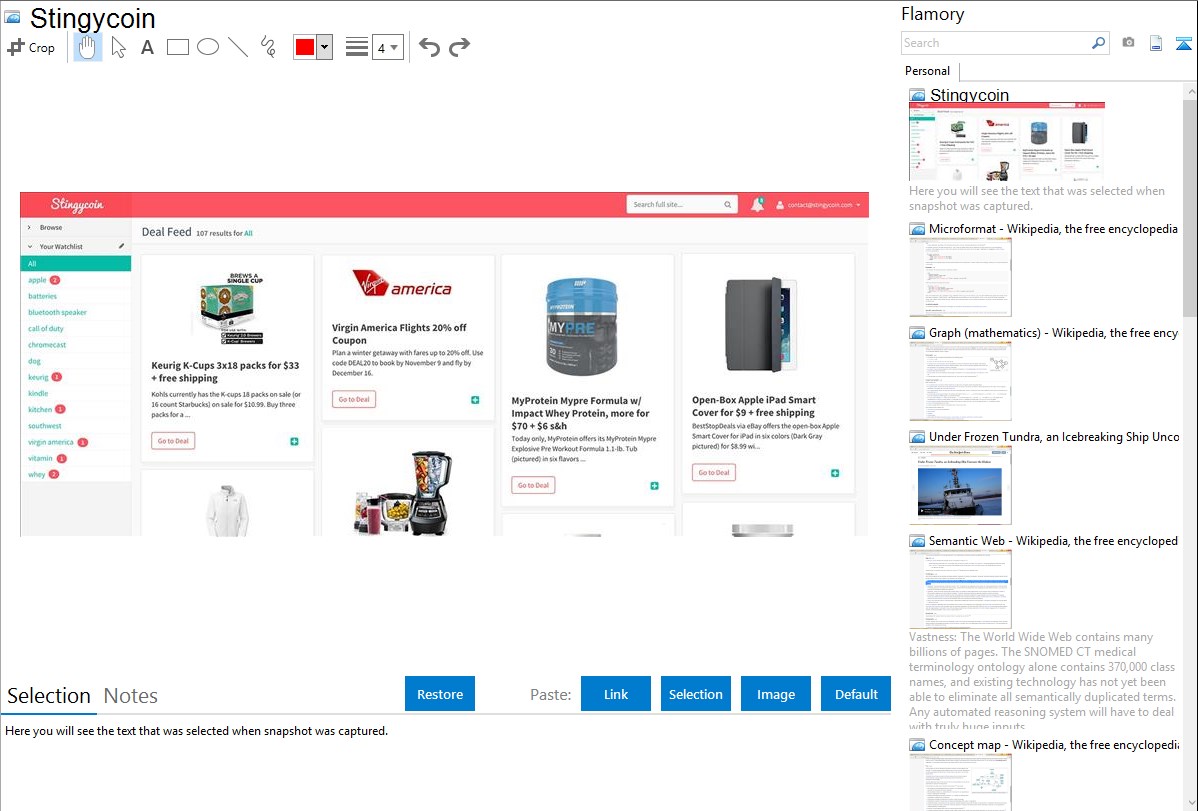Select the ellipse drawing tool
Screen dimensions: 1198x811
point(208,47)
